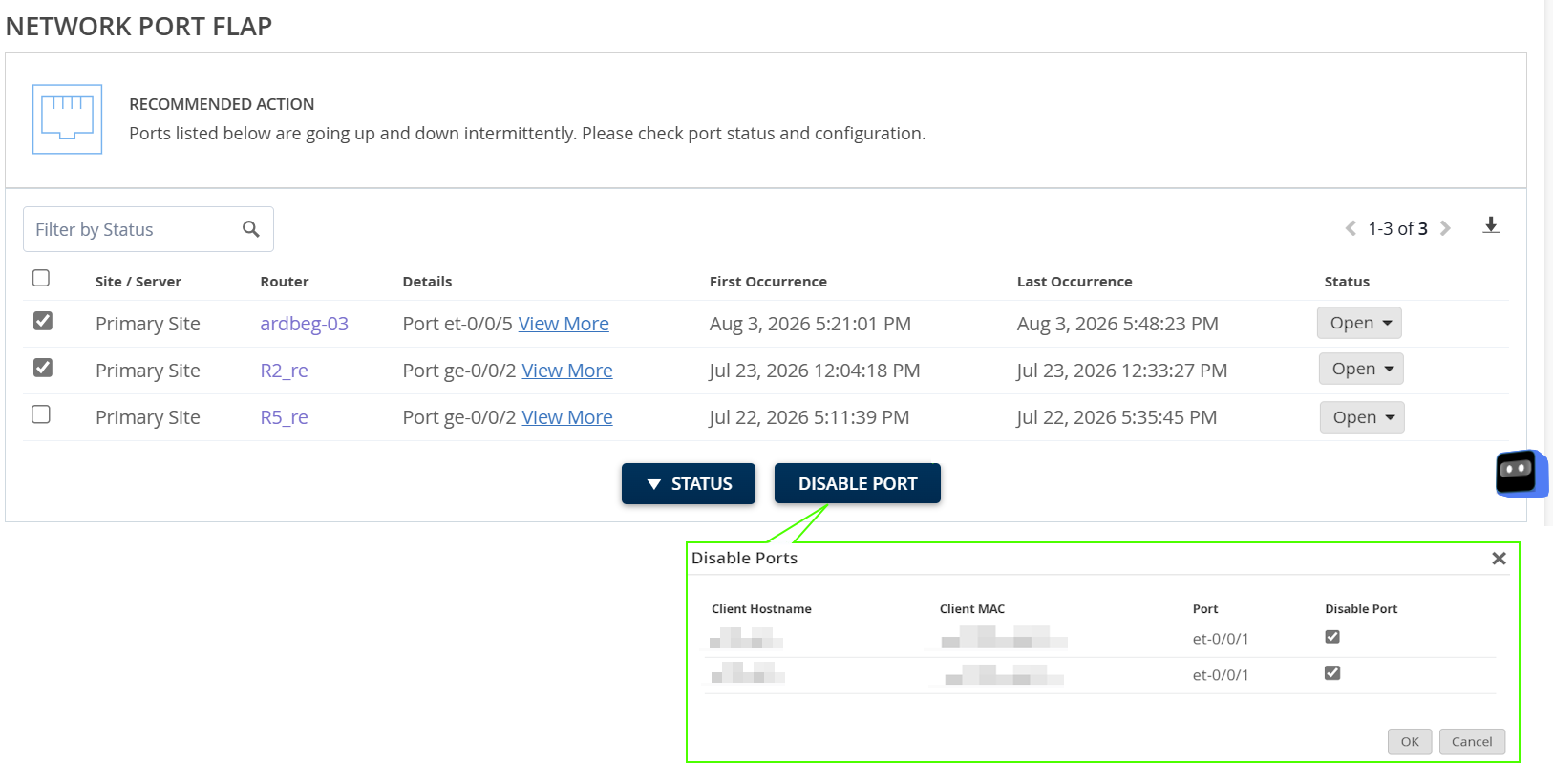Sort by Router column header

[x=285, y=282]
